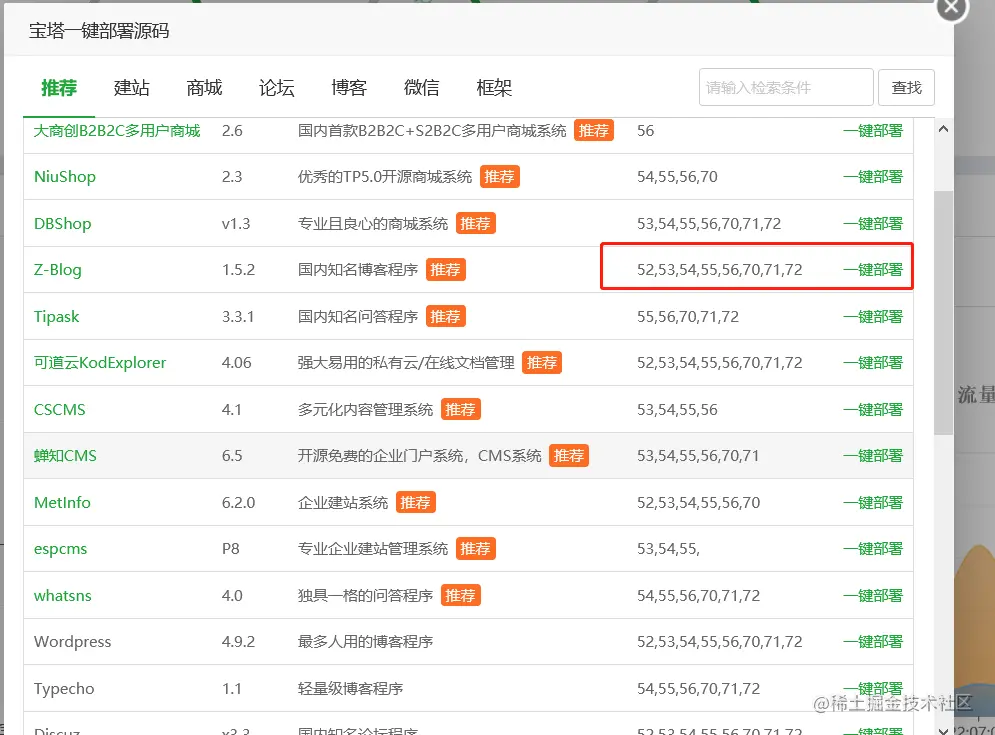
Task: Click the 最多人用的博客程序 description
Action: [366, 642]
